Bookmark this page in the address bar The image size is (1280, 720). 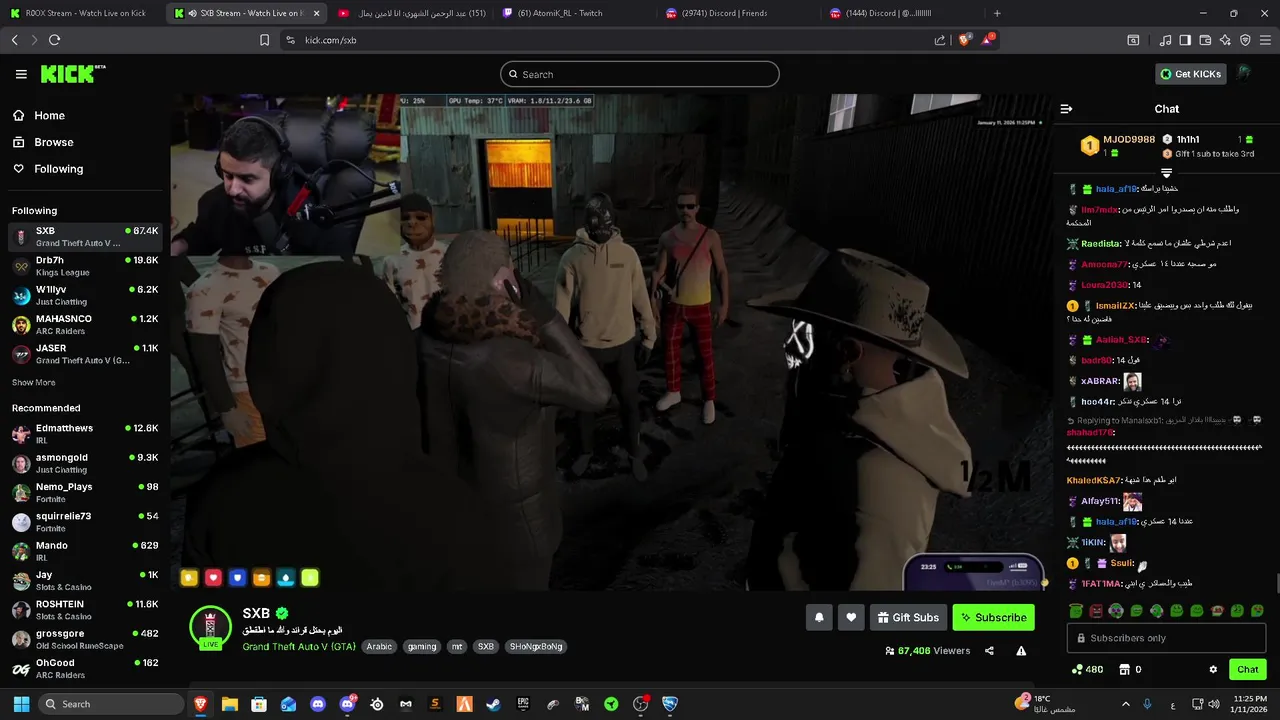264,40
